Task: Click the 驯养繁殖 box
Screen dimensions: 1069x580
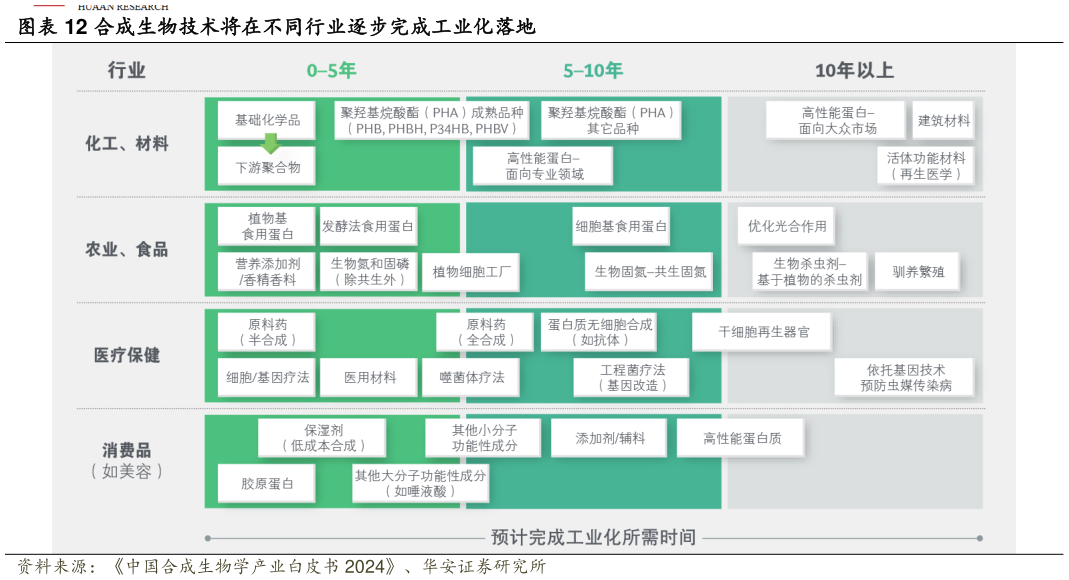Action: [918, 272]
